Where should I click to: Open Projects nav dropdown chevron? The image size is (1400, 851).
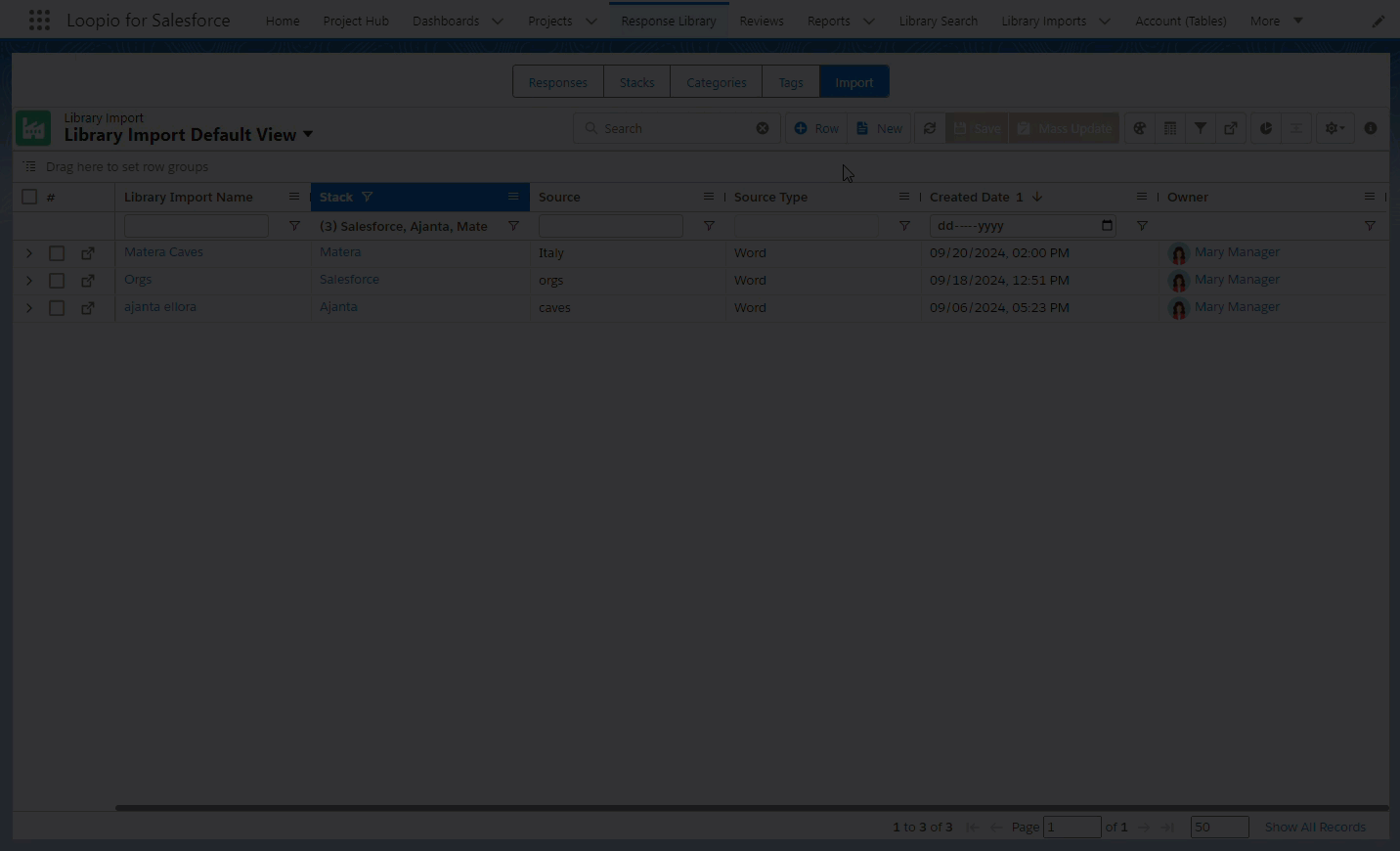591,21
